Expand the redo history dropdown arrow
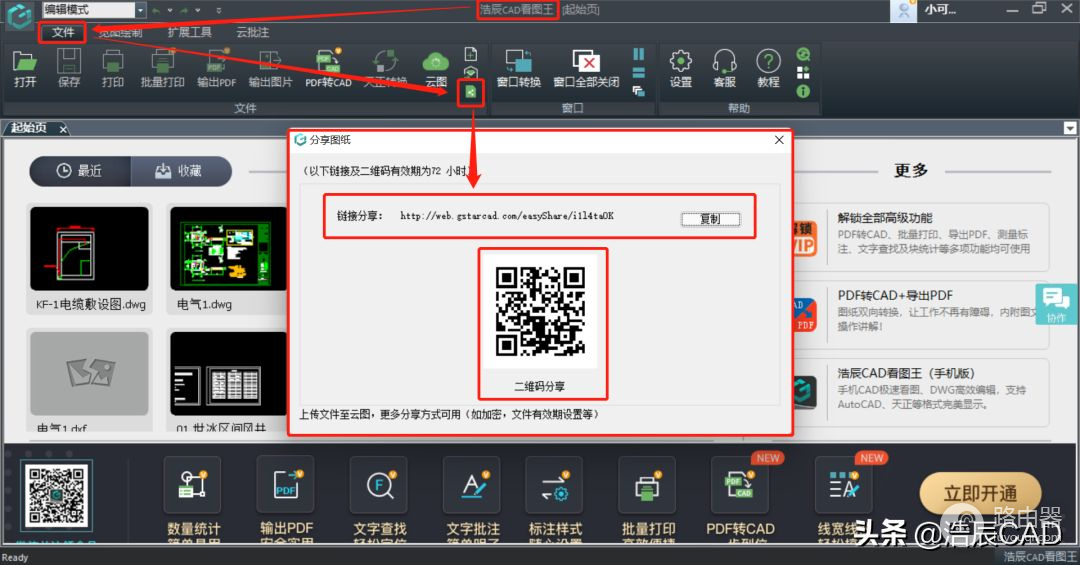1080x565 pixels. coord(198,10)
